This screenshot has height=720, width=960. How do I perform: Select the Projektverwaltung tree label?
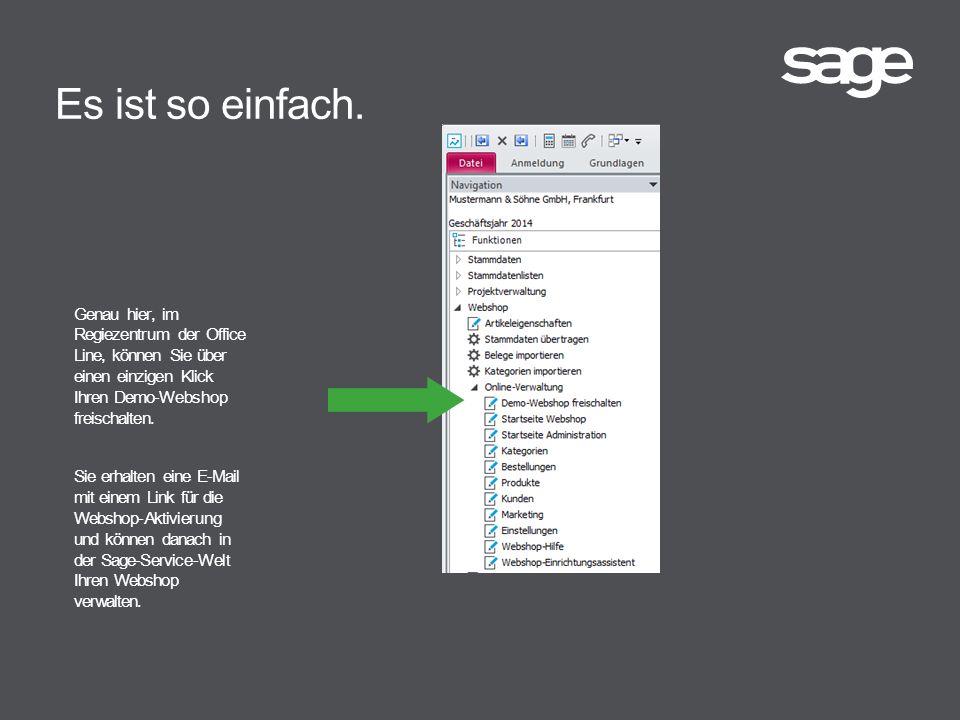[x=506, y=291]
